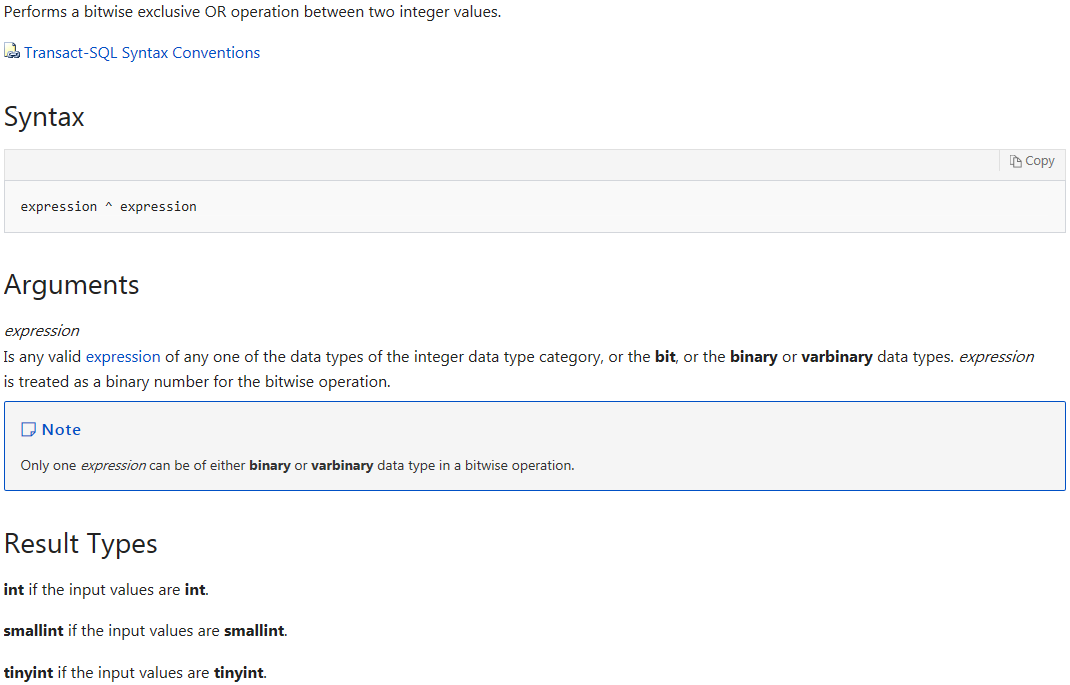The height and width of the screenshot is (685, 1070).
Task: Click the bold varbinary data type in the note
Action: pos(342,465)
